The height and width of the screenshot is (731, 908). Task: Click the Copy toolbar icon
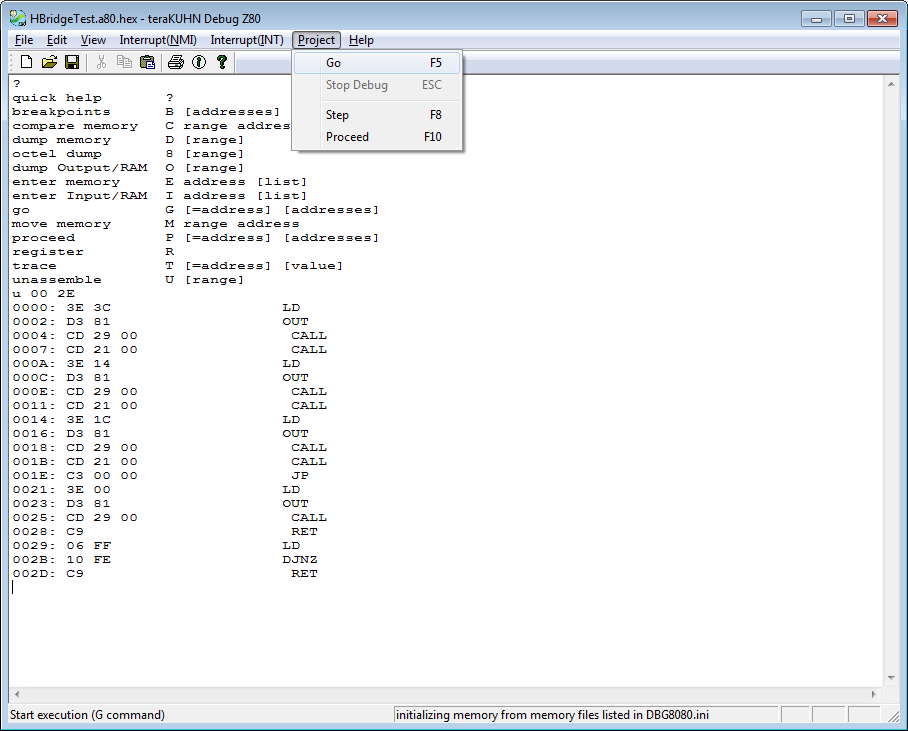(124, 62)
